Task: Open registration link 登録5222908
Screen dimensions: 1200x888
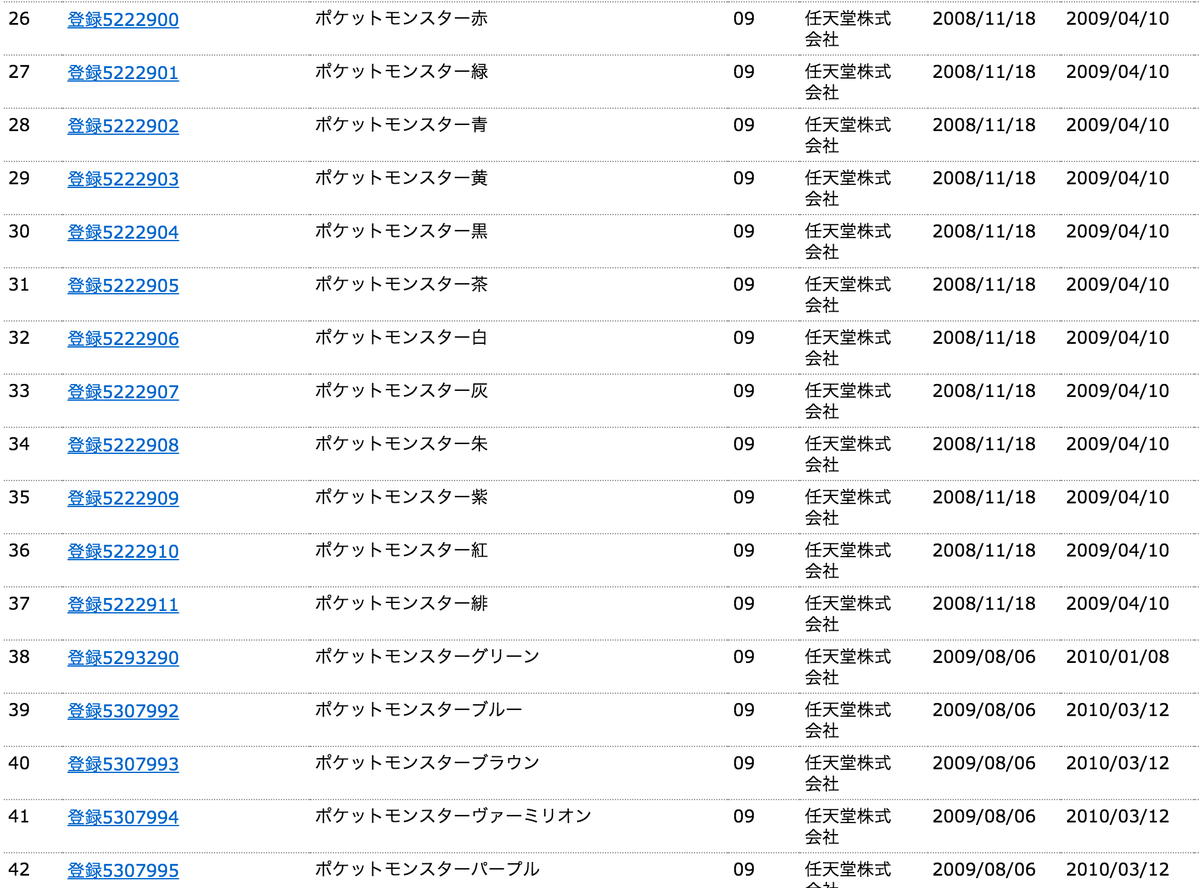Action: click(123, 445)
